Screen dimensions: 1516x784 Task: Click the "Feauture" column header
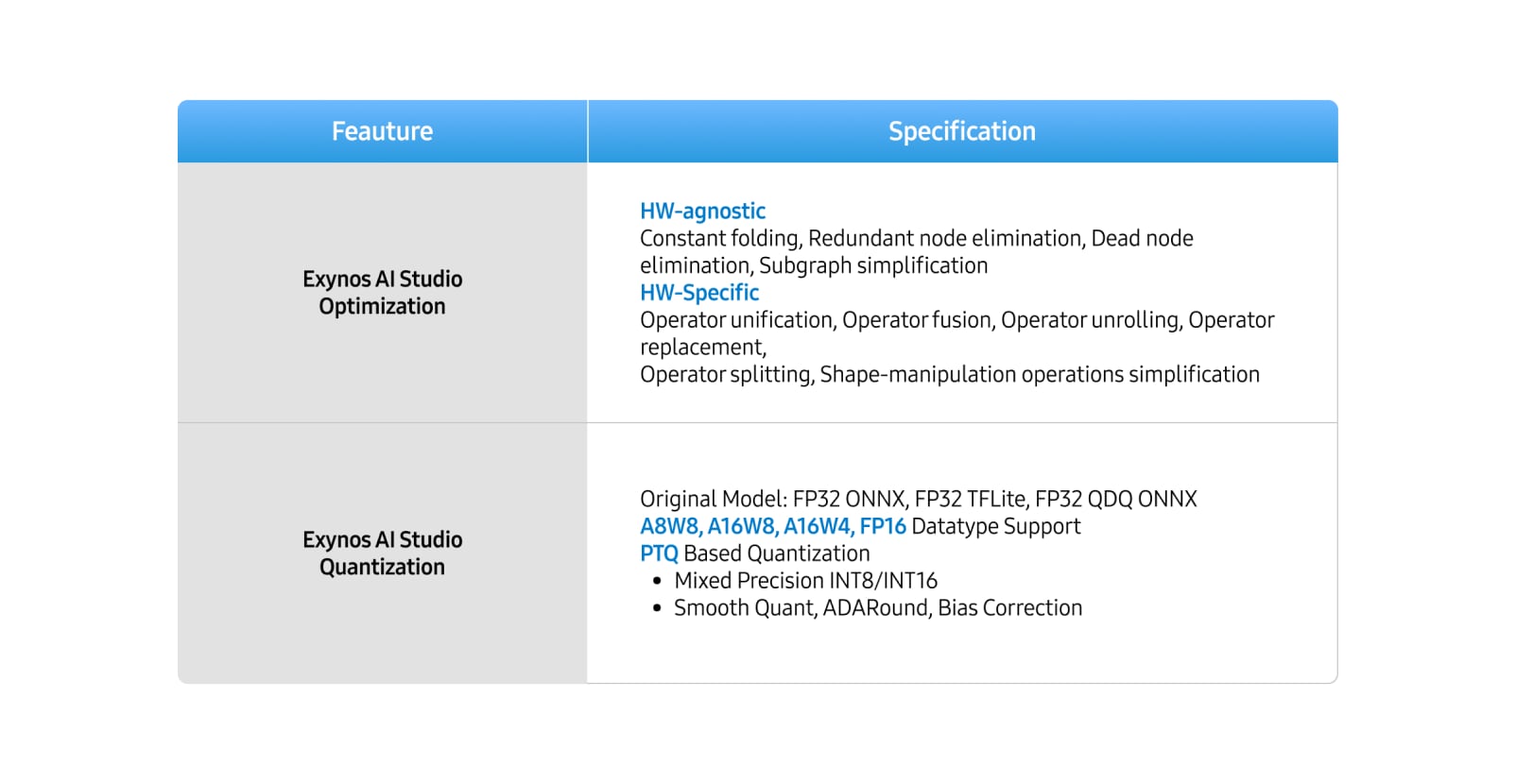(x=382, y=131)
